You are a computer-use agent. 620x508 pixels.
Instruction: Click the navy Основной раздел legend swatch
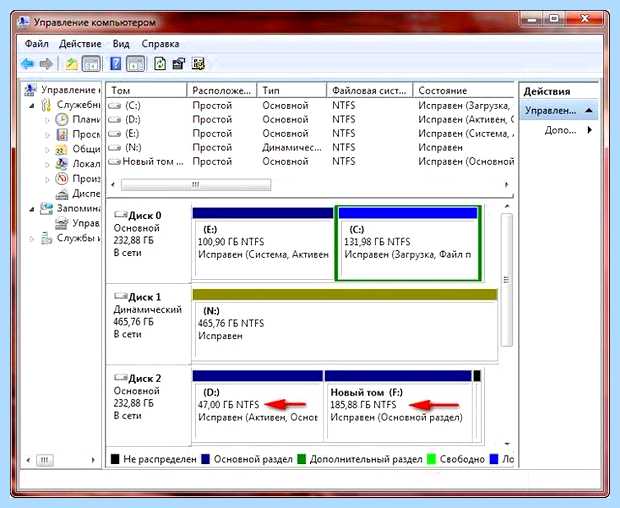[205, 459]
